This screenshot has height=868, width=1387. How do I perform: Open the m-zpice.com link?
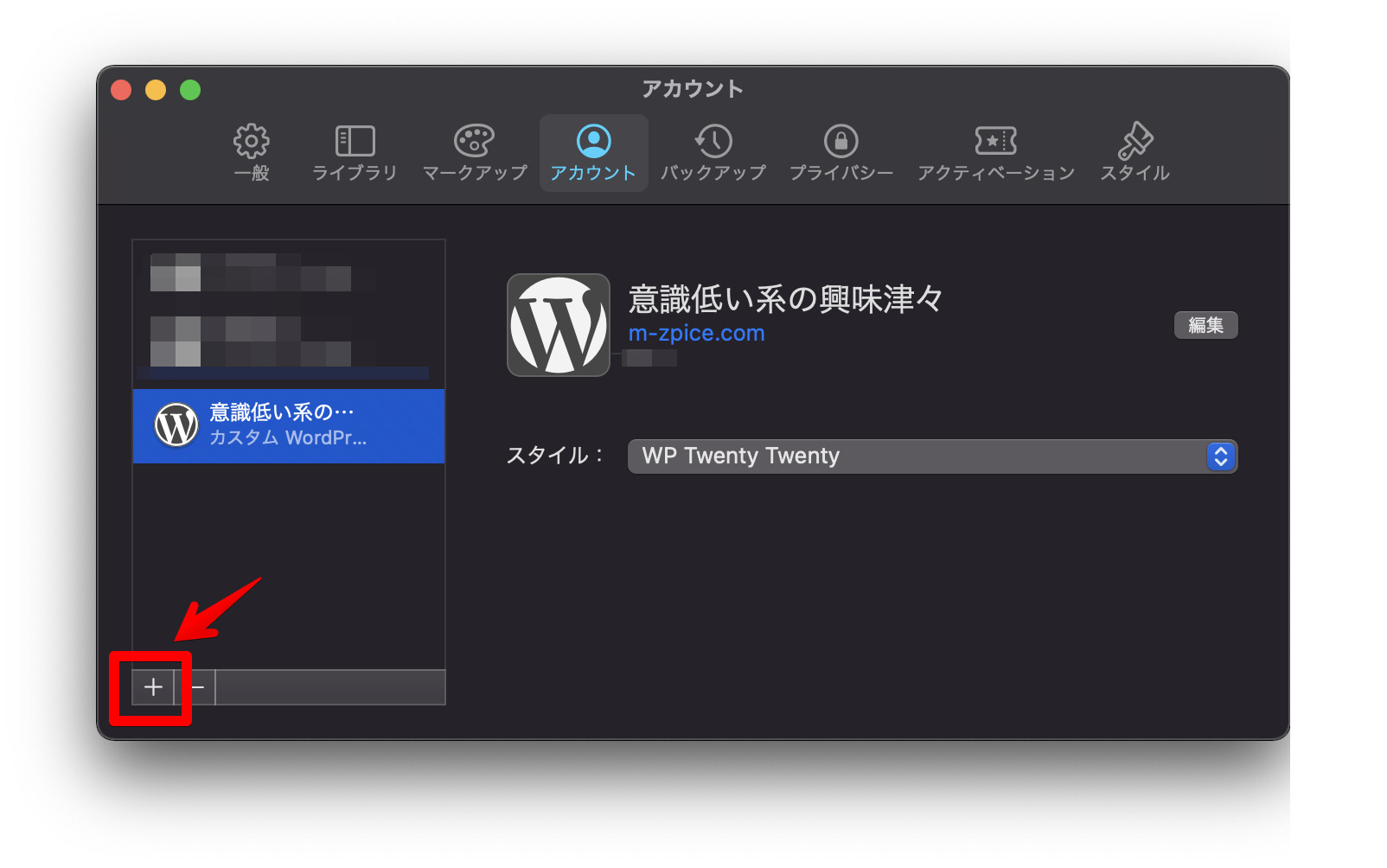[696, 333]
